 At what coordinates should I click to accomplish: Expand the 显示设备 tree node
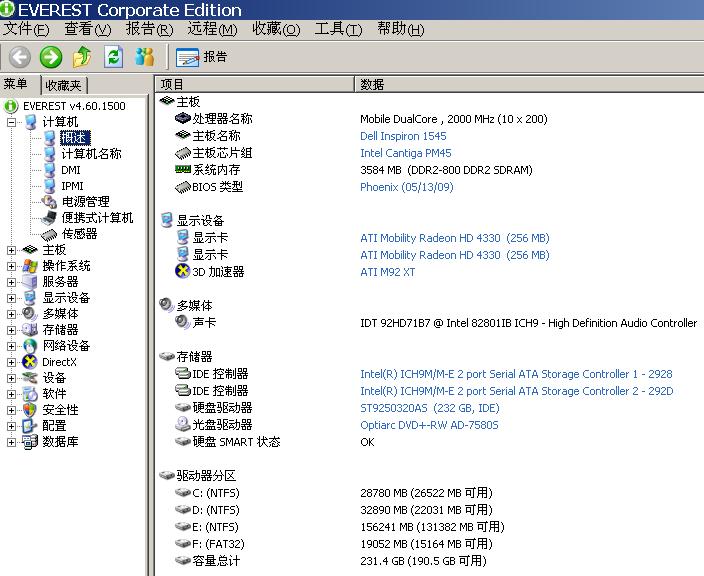point(12,298)
